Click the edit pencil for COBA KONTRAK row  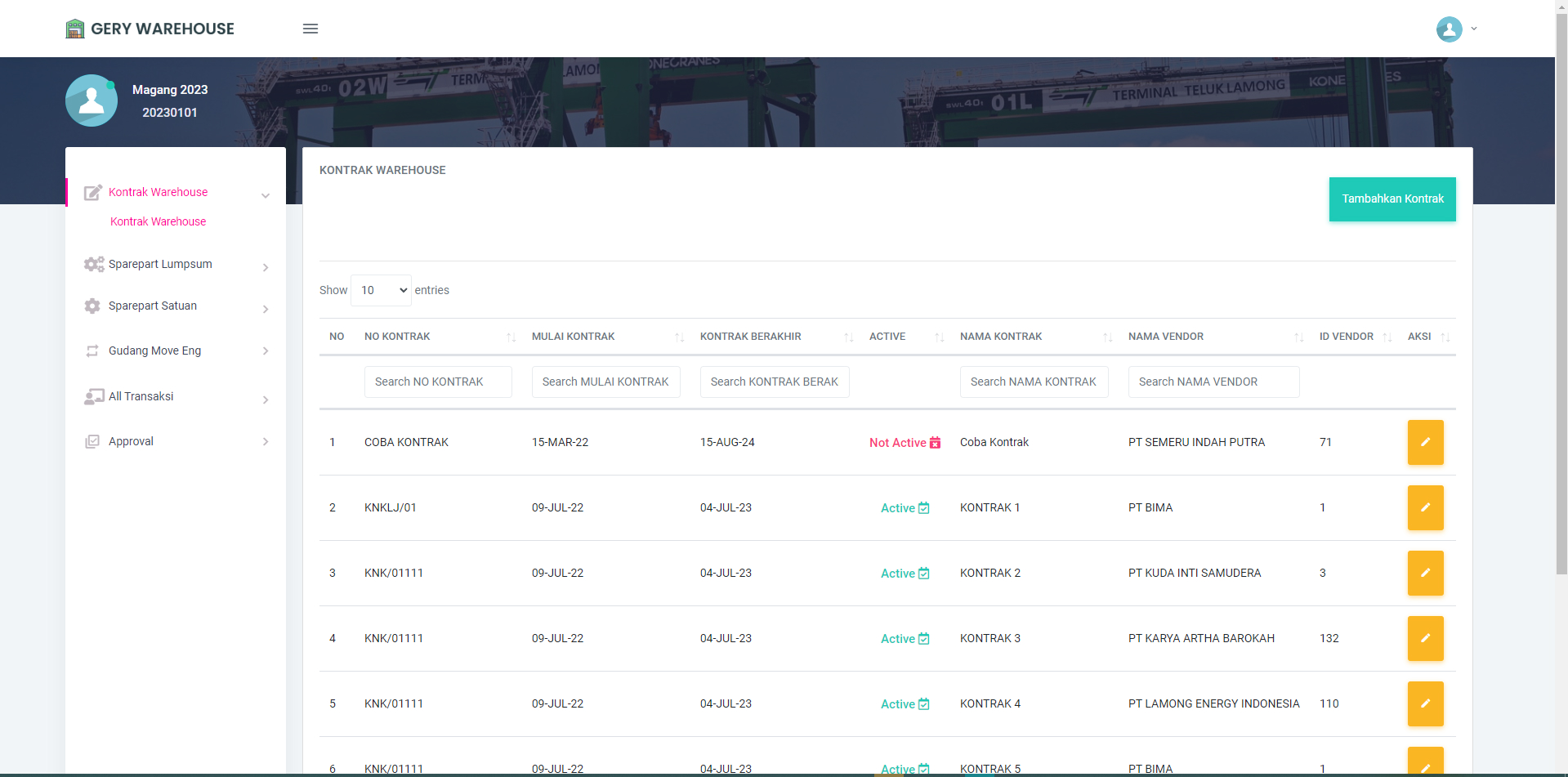pyautogui.click(x=1425, y=442)
